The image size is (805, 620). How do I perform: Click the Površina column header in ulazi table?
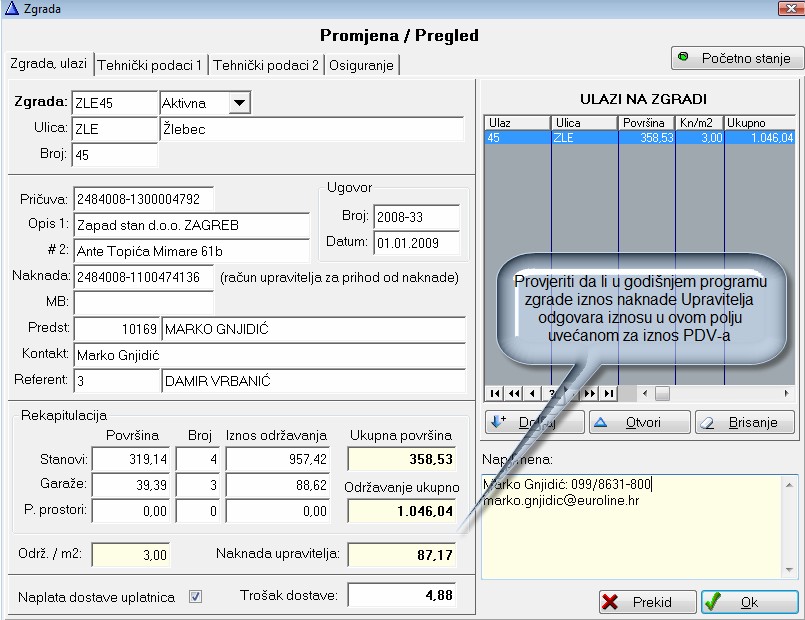click(646, 123)
